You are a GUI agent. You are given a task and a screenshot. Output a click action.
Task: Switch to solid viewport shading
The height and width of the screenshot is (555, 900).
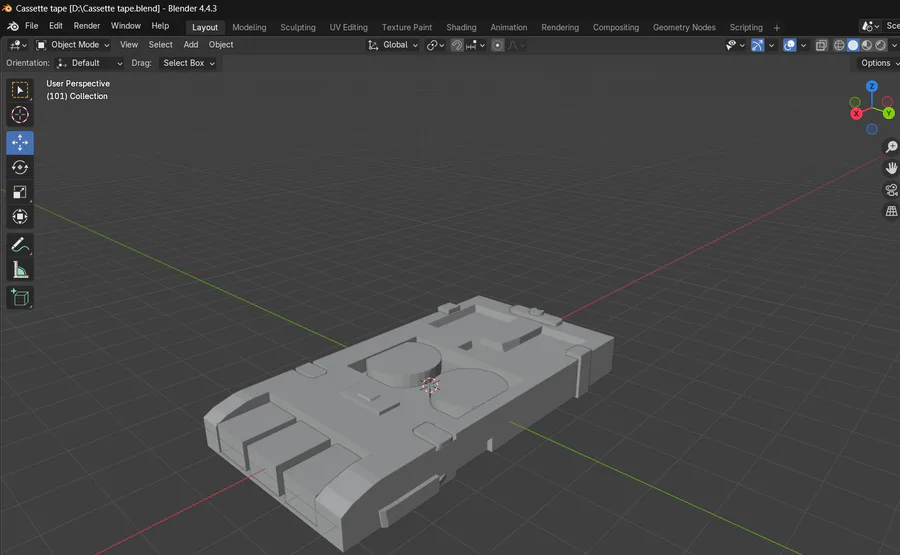[x=853, y=45]
